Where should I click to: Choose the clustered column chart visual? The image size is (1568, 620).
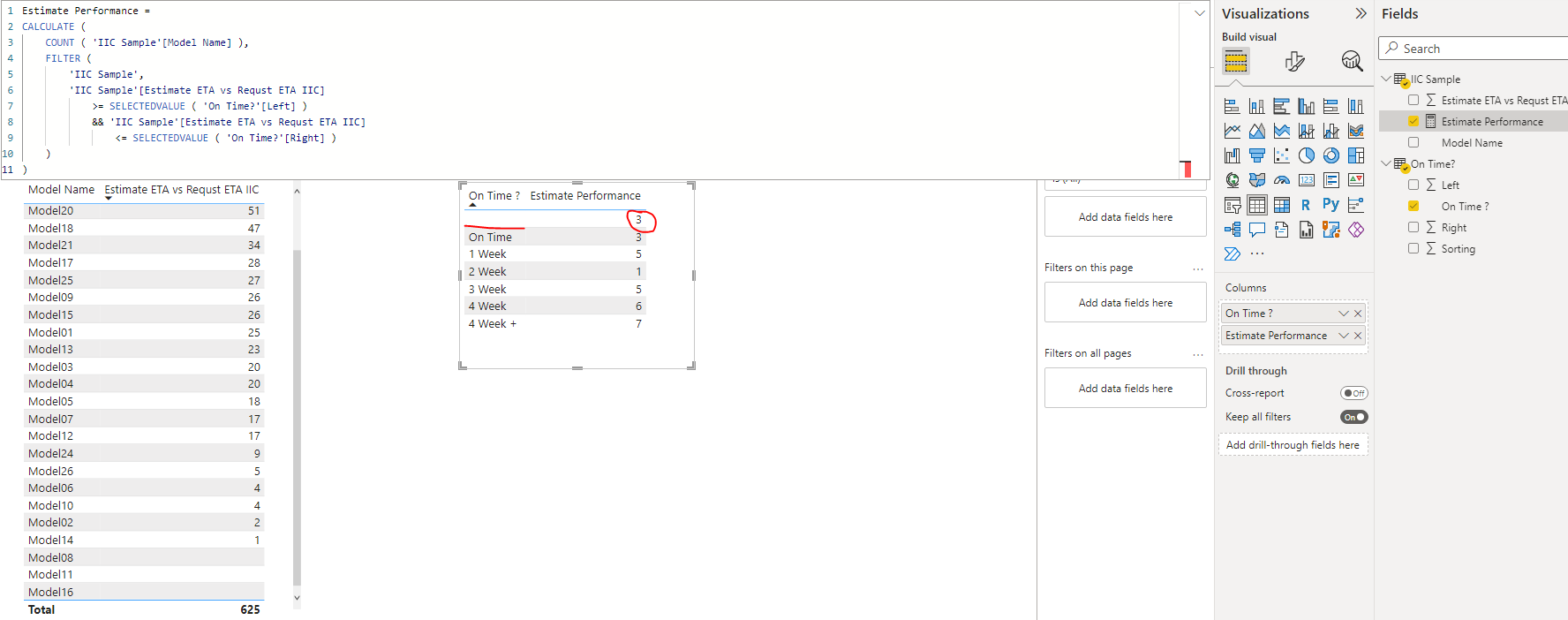coord(1307,107)
